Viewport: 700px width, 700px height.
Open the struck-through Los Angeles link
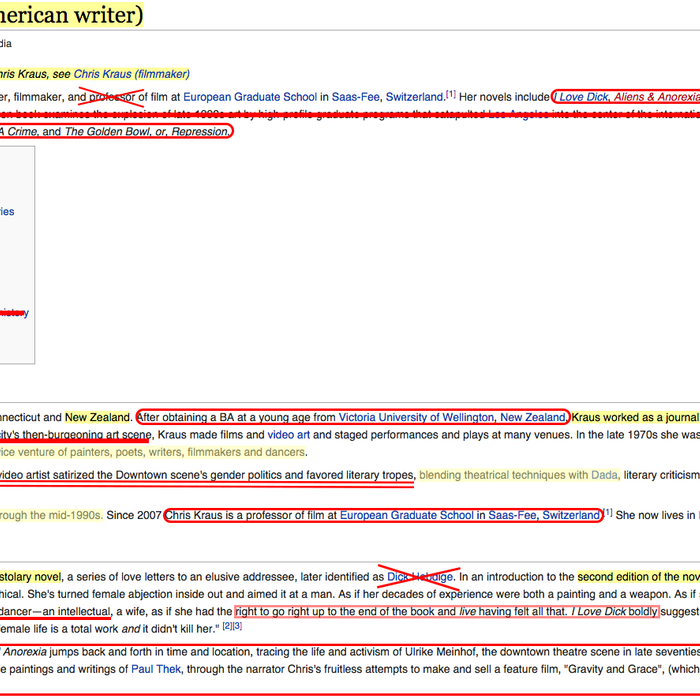click(518, 114)
